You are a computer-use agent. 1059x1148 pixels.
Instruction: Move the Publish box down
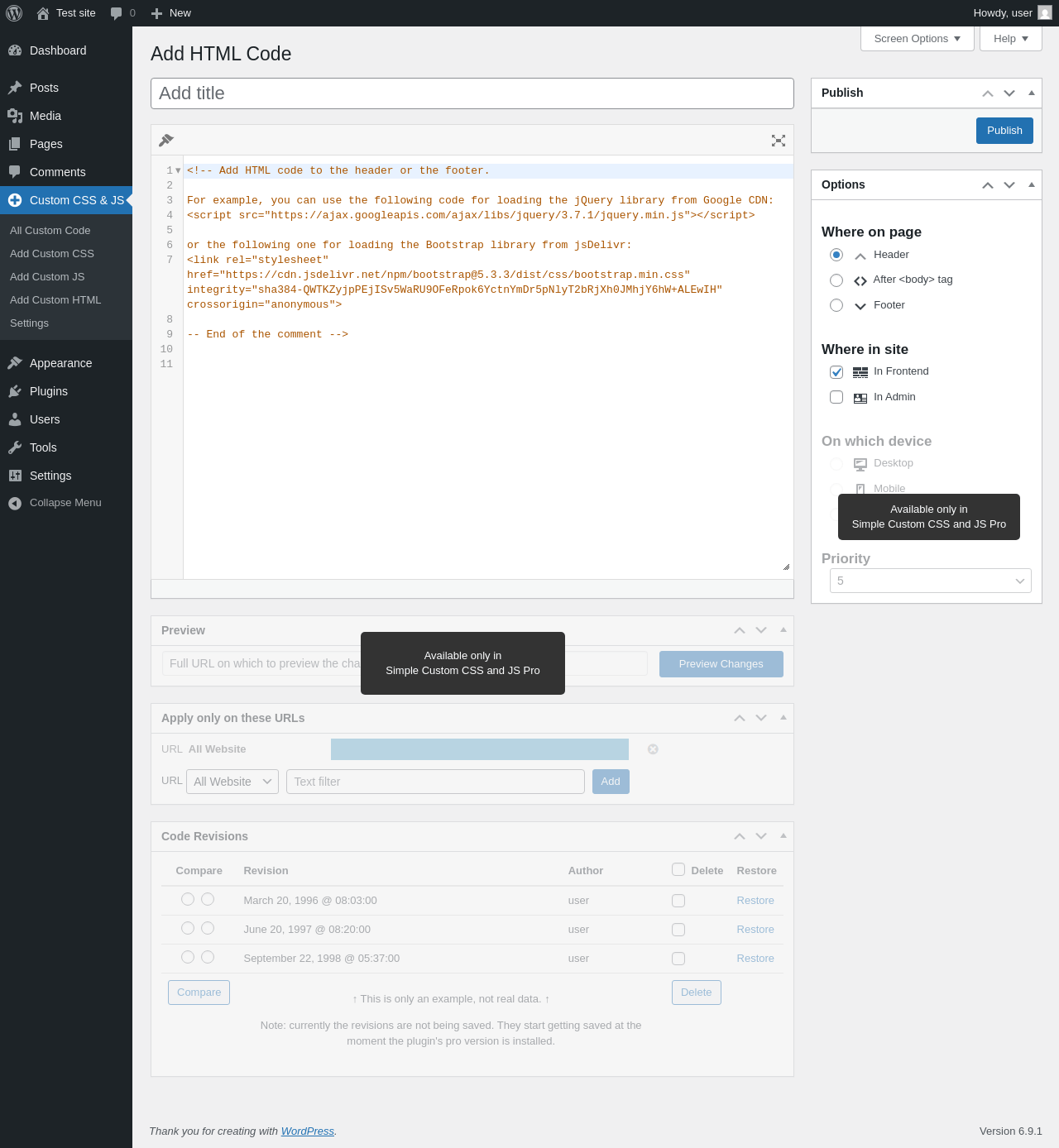click(x=1009, y=93)
